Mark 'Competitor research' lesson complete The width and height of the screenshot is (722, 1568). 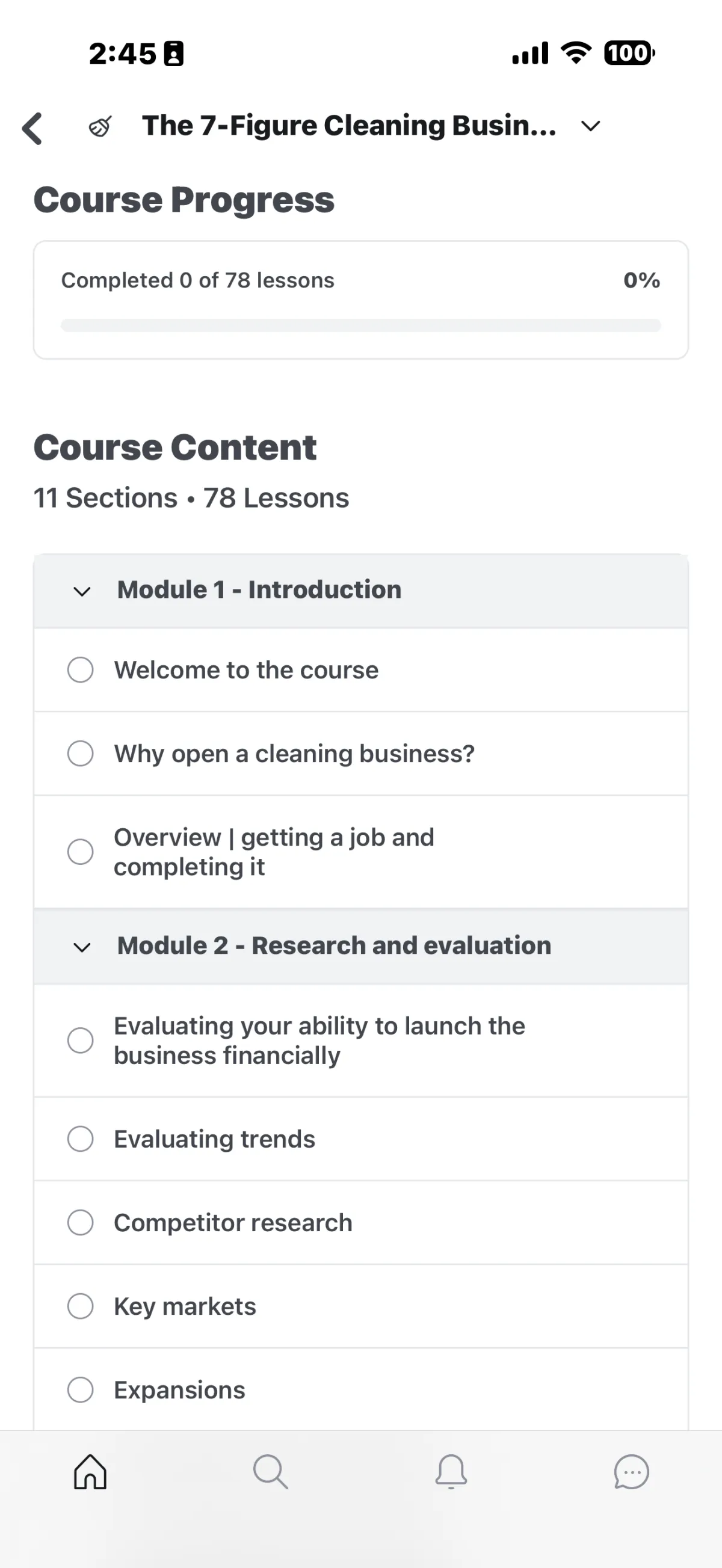click(81, 1222)
